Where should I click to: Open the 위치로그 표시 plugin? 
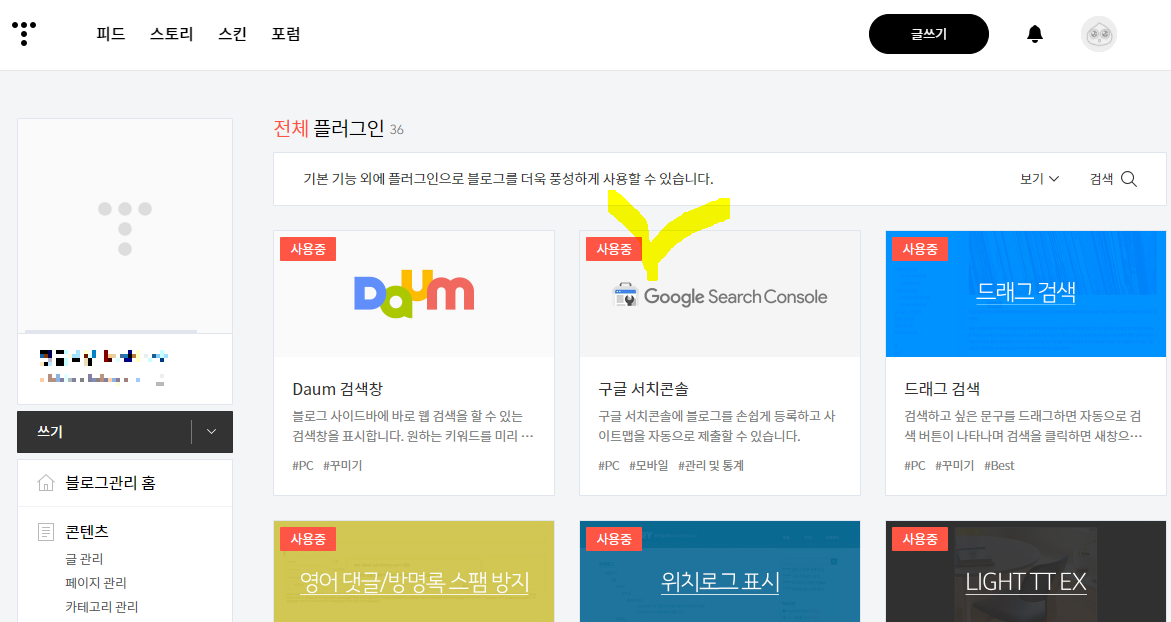pyautogui.click(x=720, y=571)
